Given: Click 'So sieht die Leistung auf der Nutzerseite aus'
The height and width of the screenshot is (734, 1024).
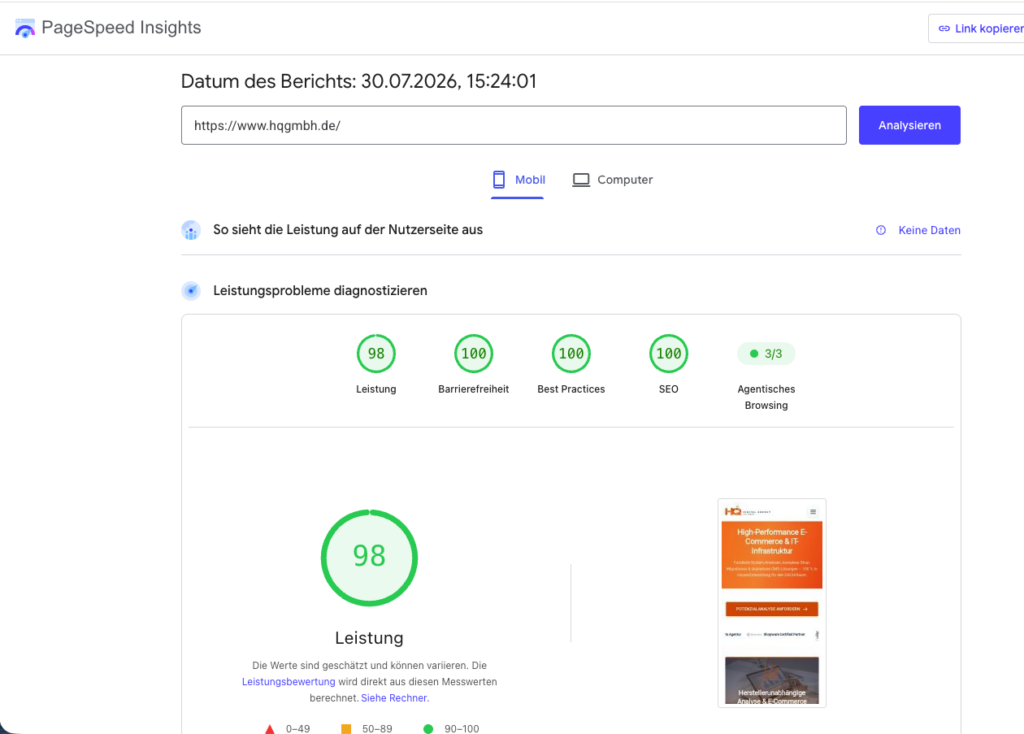Looking at the screenshot, I should pyautogui.click(x=348, y=230).
